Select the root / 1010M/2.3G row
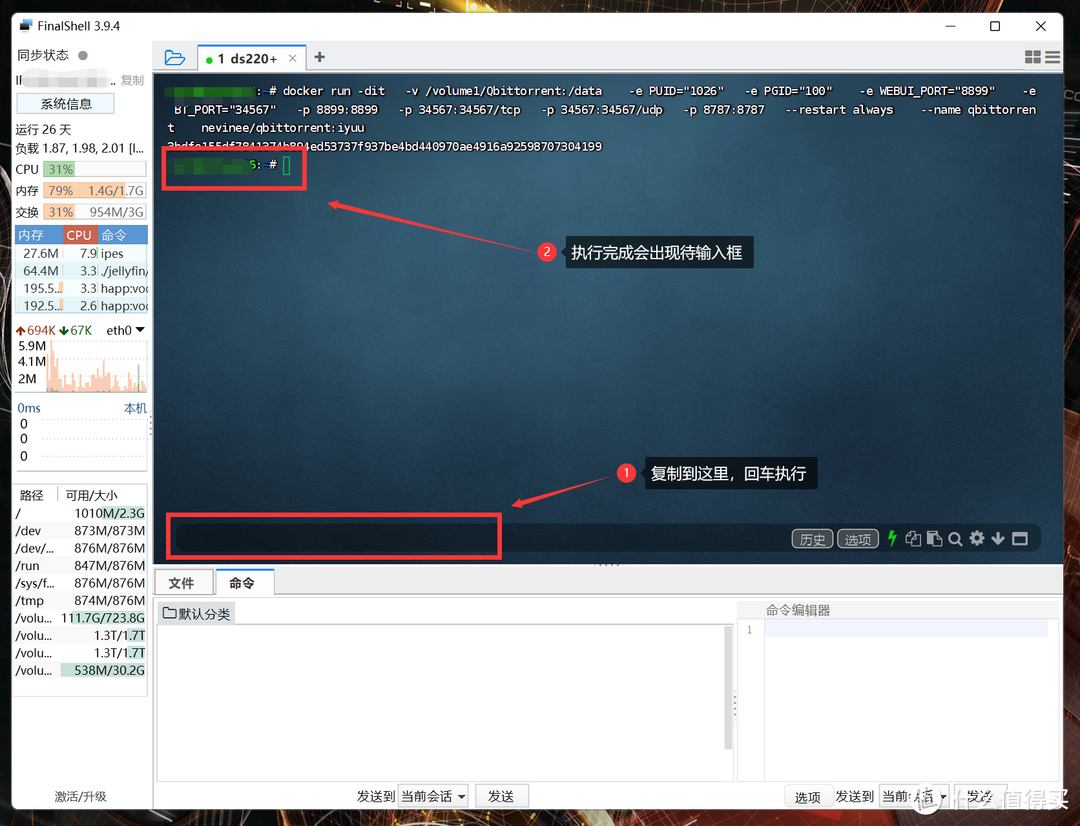This screenshot has height=826, width=1080. click(x=81, y=513)
